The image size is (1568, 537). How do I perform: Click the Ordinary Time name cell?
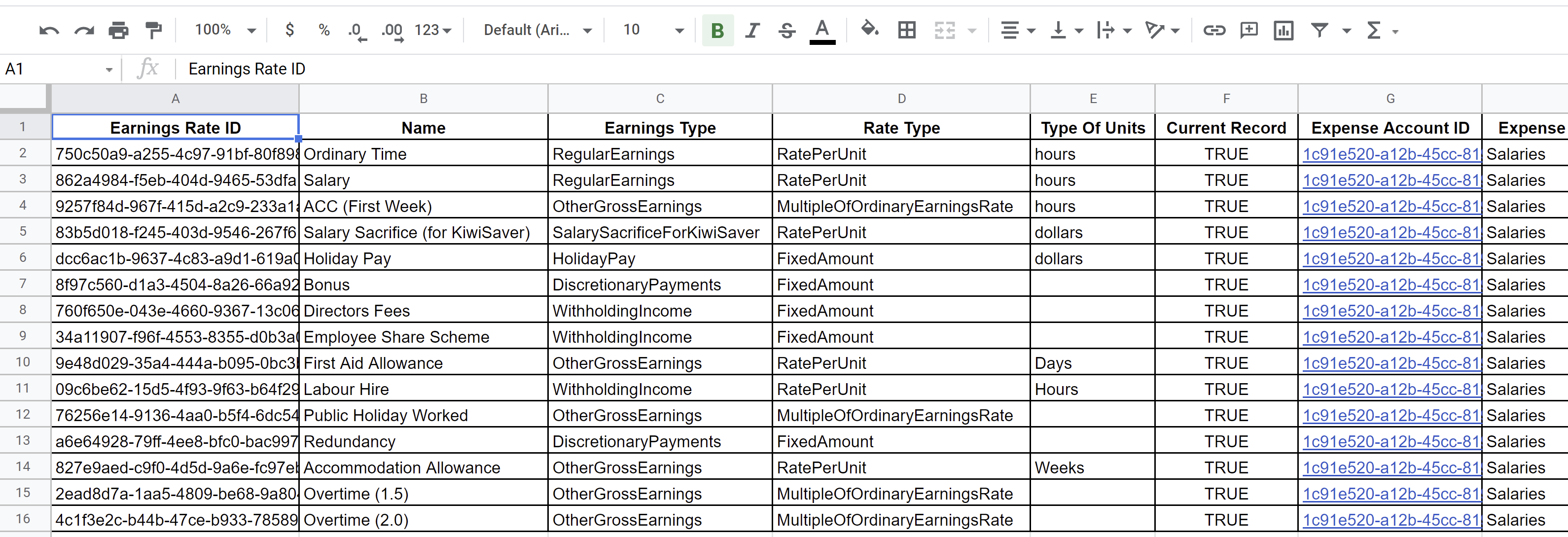(424, 153)
